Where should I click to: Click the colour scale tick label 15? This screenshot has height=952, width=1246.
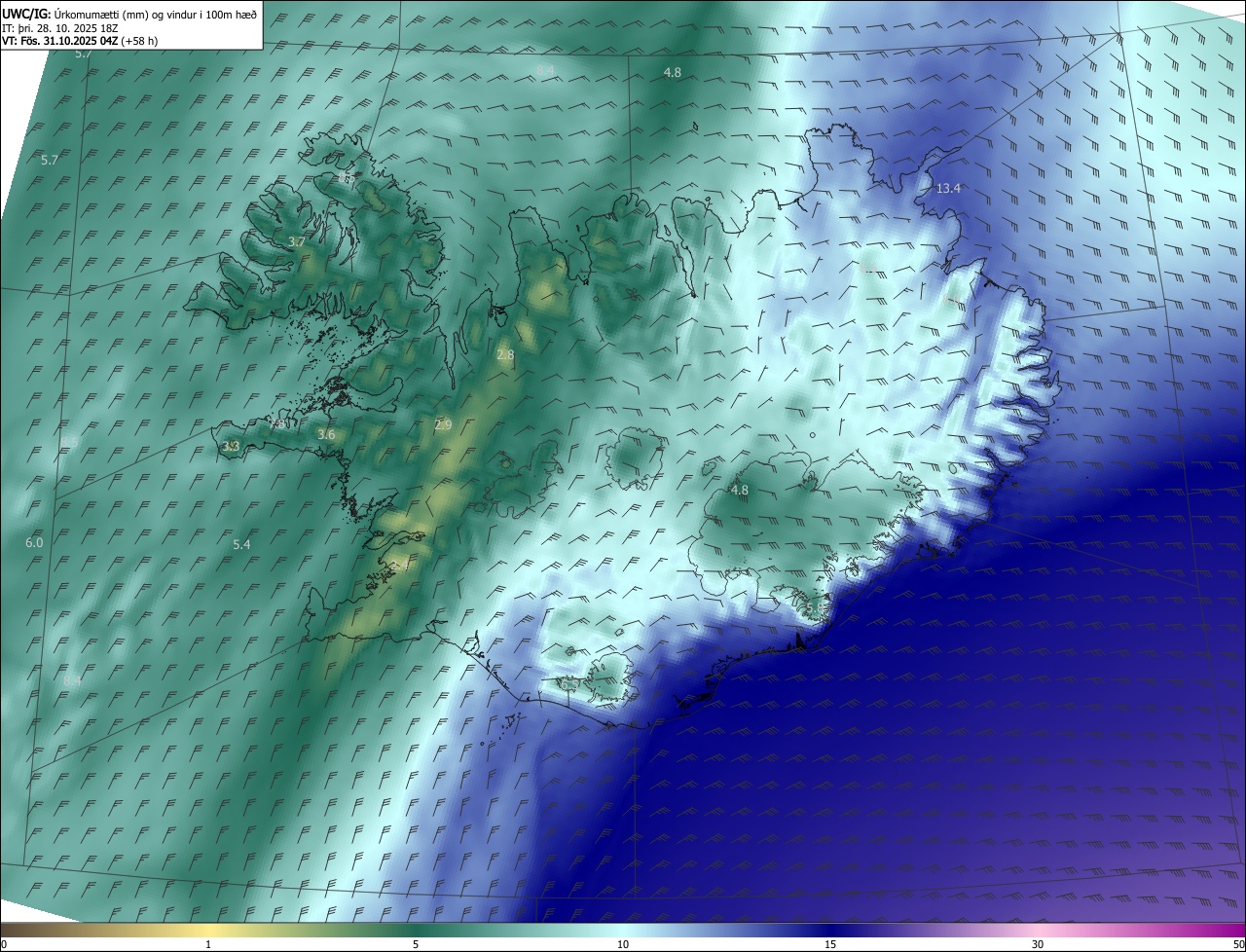[830, 945]
